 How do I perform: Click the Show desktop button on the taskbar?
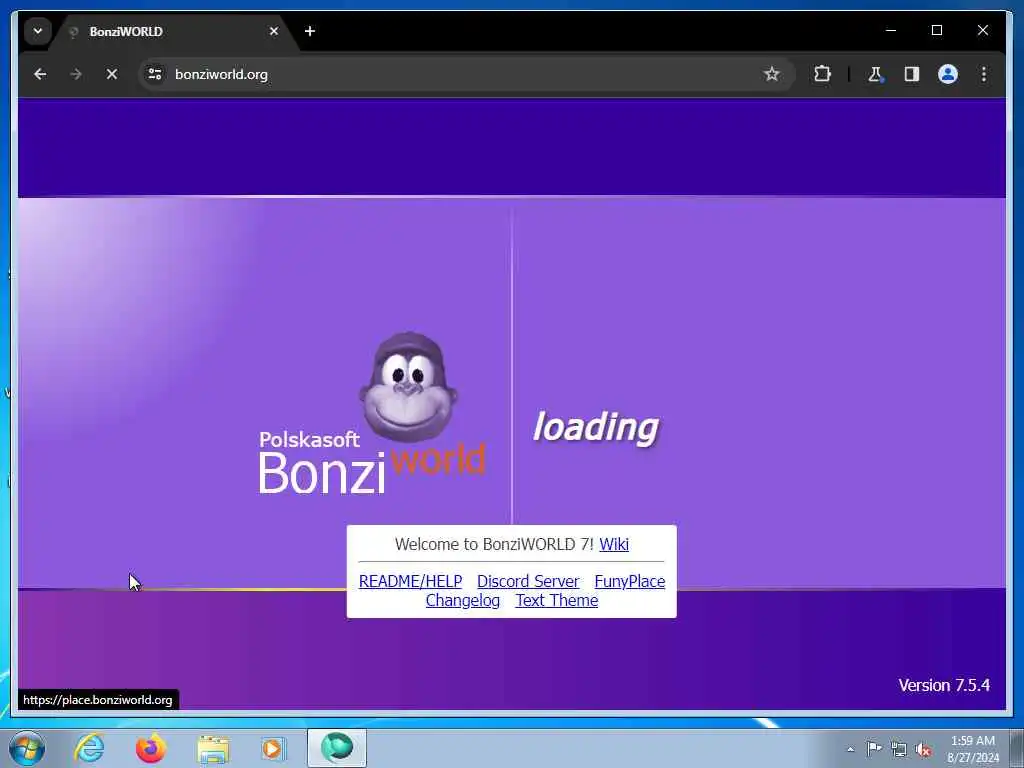[x=1017, y=748]
